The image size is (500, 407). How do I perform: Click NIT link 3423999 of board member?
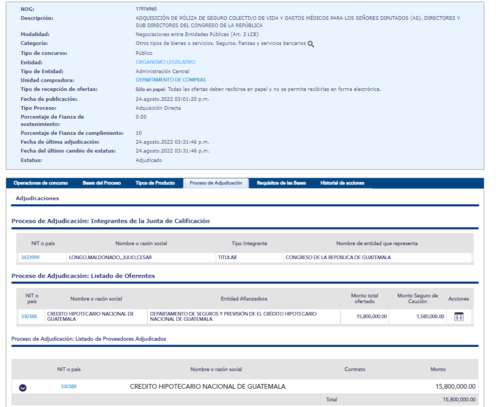click(x=30, y=257)
